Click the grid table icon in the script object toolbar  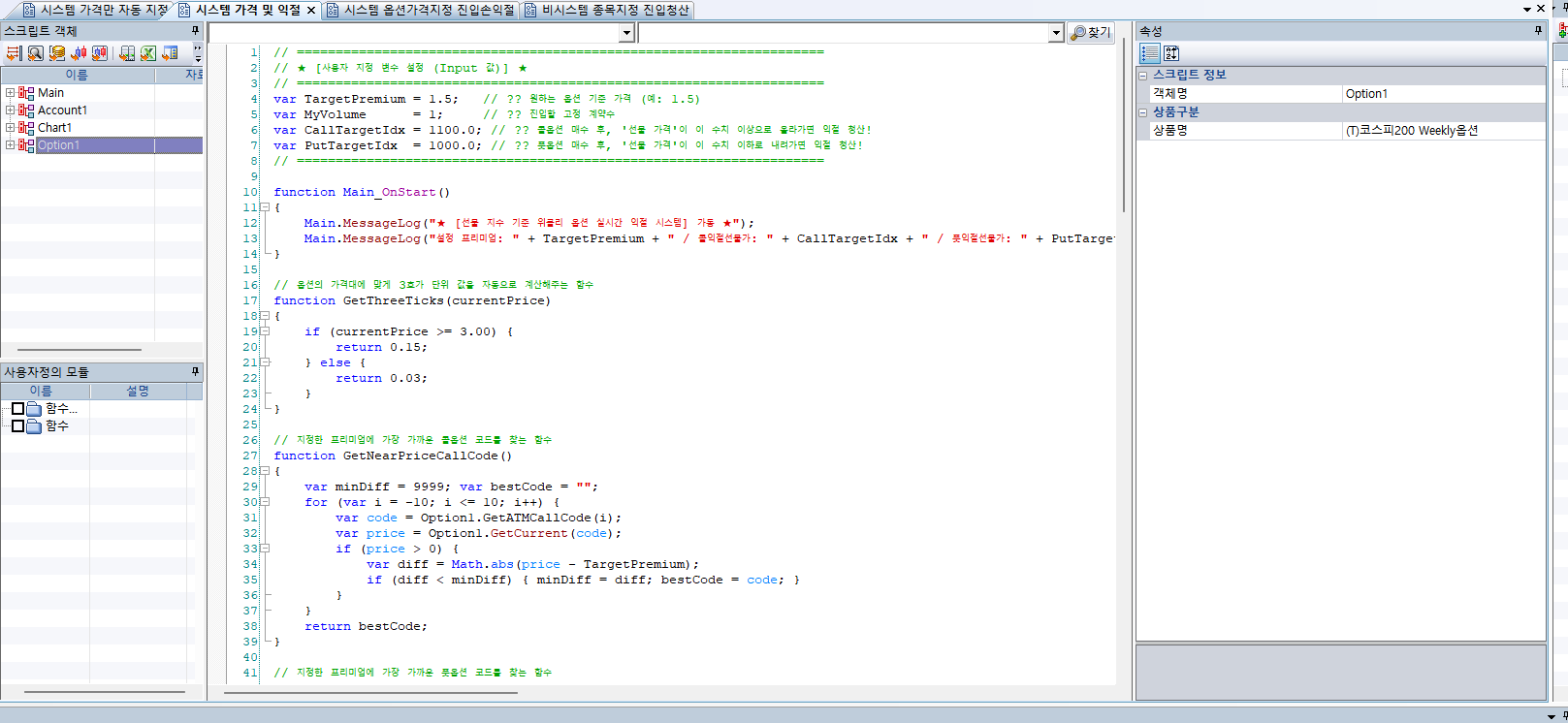pyautogui.click(x=127, y=53)
